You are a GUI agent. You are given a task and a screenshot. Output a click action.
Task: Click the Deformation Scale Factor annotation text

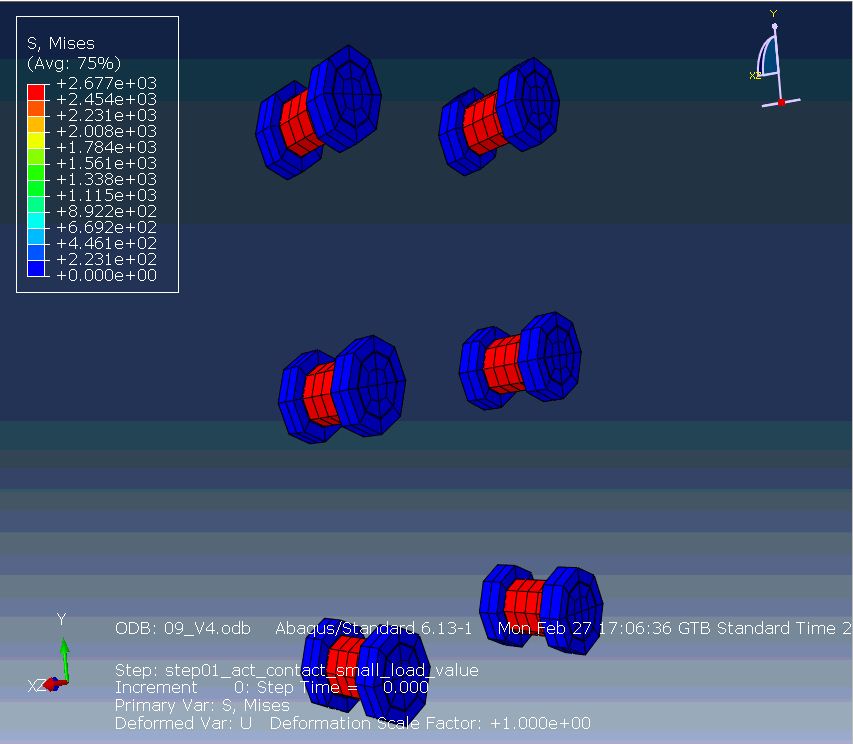coord(430,723)
